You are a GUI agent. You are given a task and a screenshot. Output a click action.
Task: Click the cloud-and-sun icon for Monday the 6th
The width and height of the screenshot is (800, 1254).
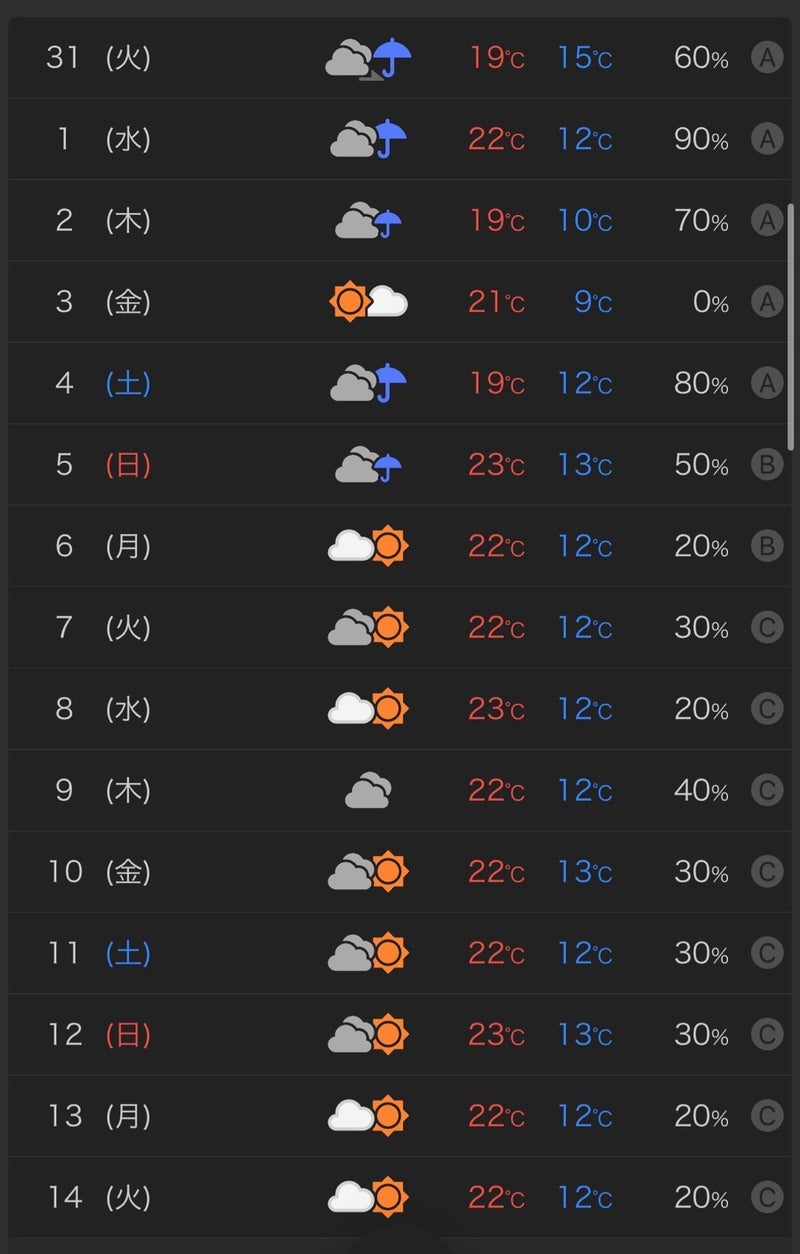(x=369, y=546)
